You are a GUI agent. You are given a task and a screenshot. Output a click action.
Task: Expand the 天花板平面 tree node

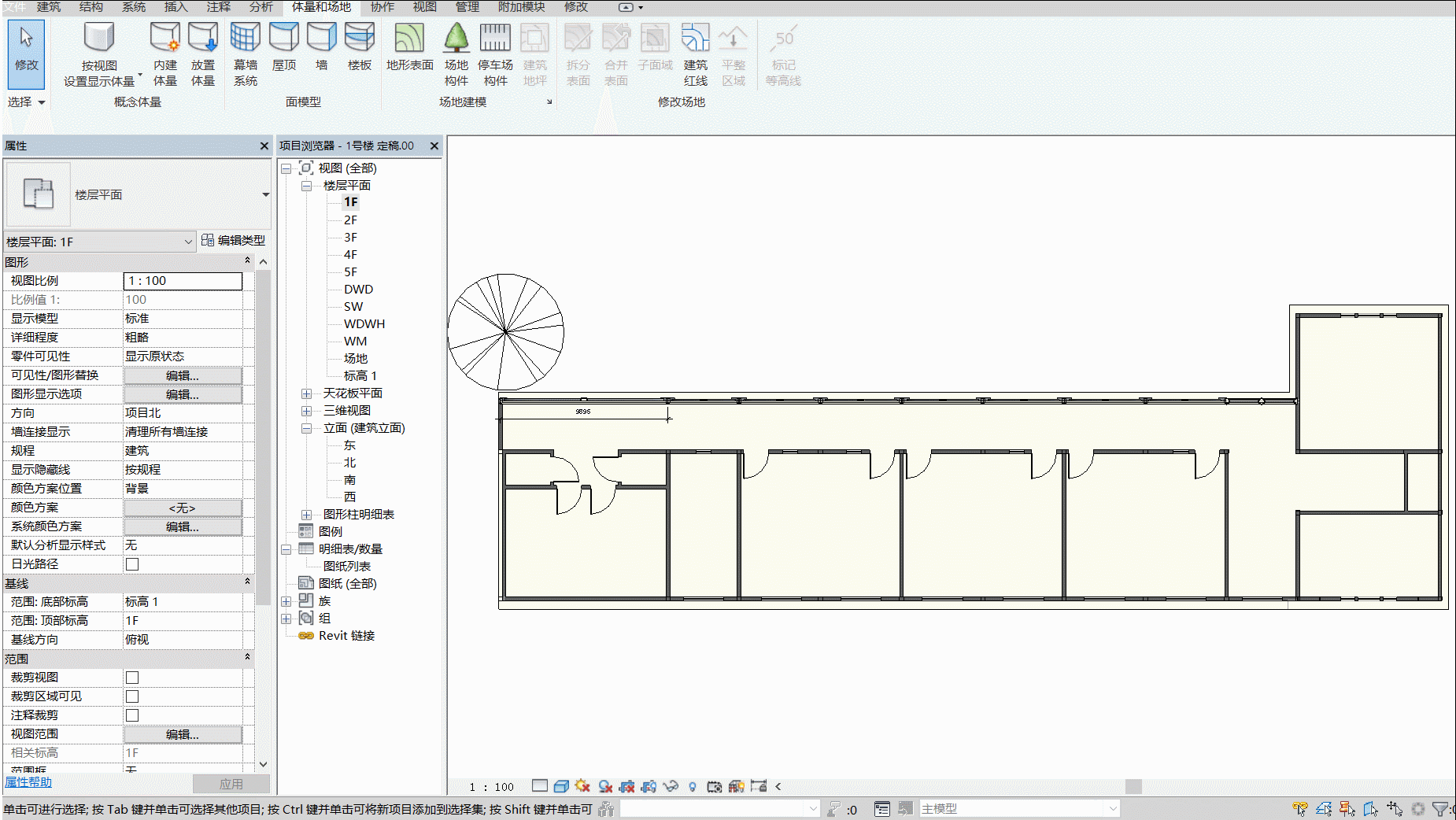[x=306, y=393]
